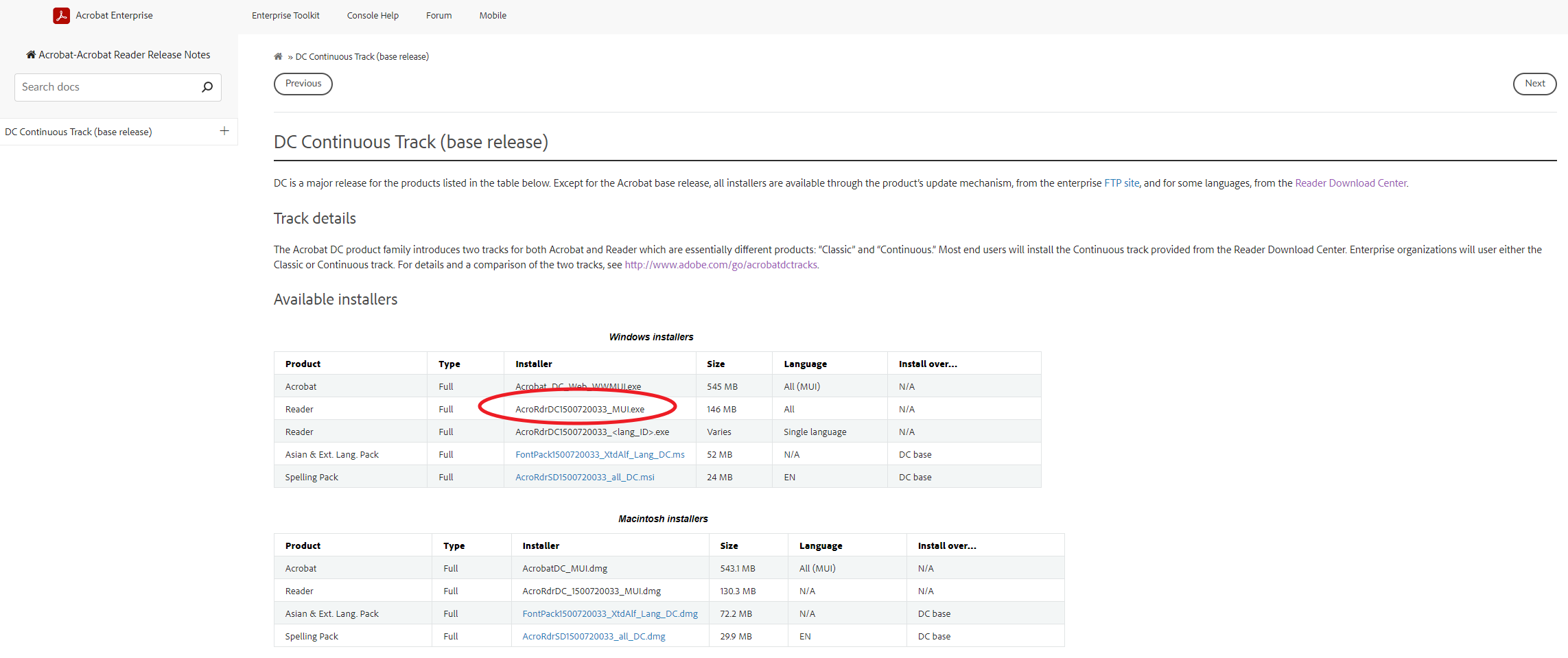Image resolution: width=1568 pixels, height=658 pixels.
Task: Go to the Forum page
Action: 438,16
